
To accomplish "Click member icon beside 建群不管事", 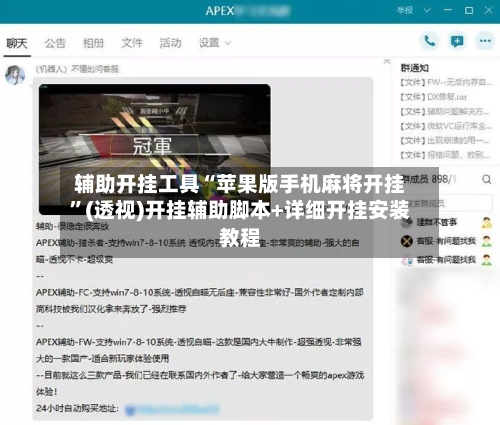I will (x=487, y=223).
